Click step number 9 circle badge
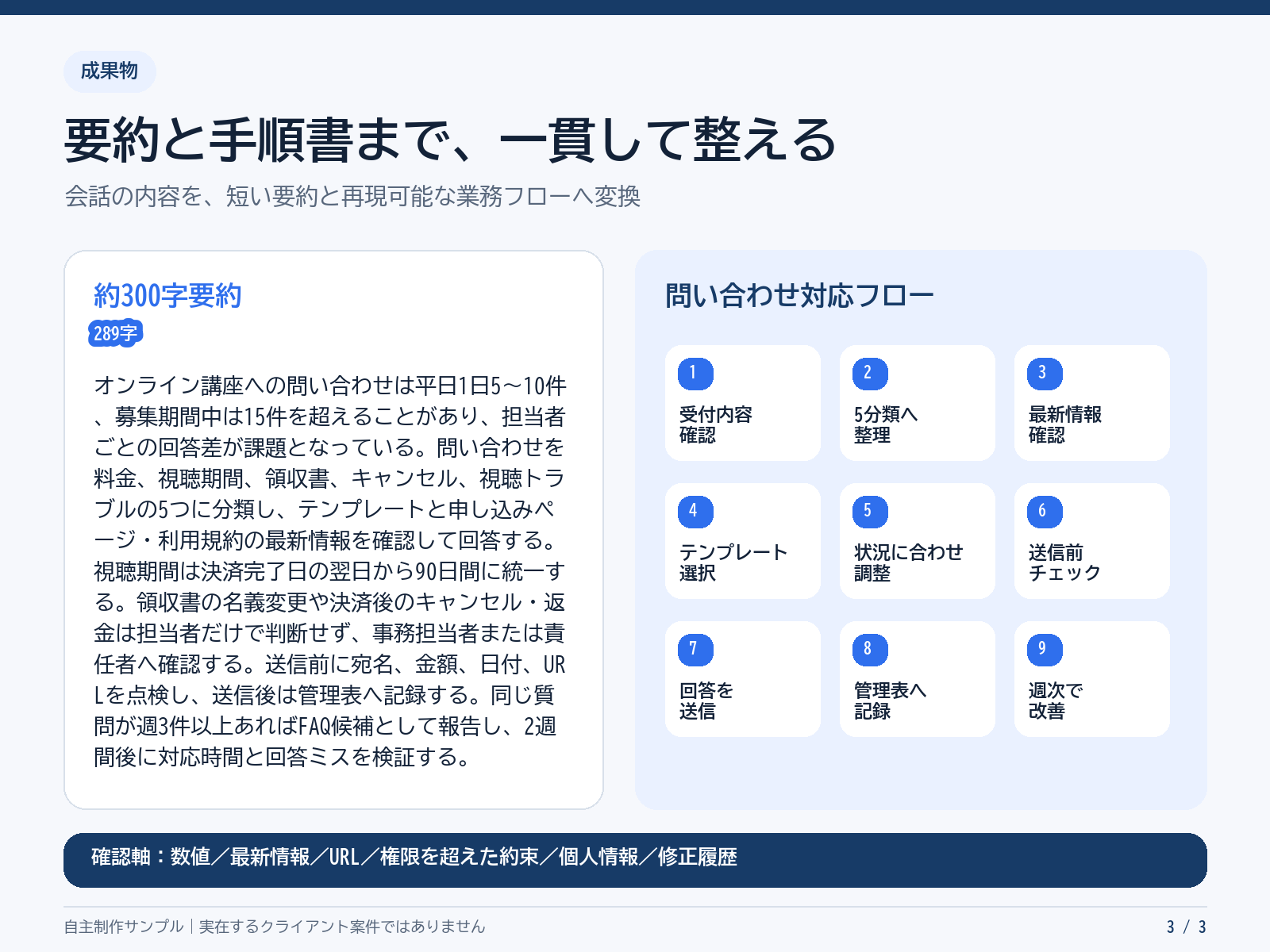 (x=1045, y=650)
